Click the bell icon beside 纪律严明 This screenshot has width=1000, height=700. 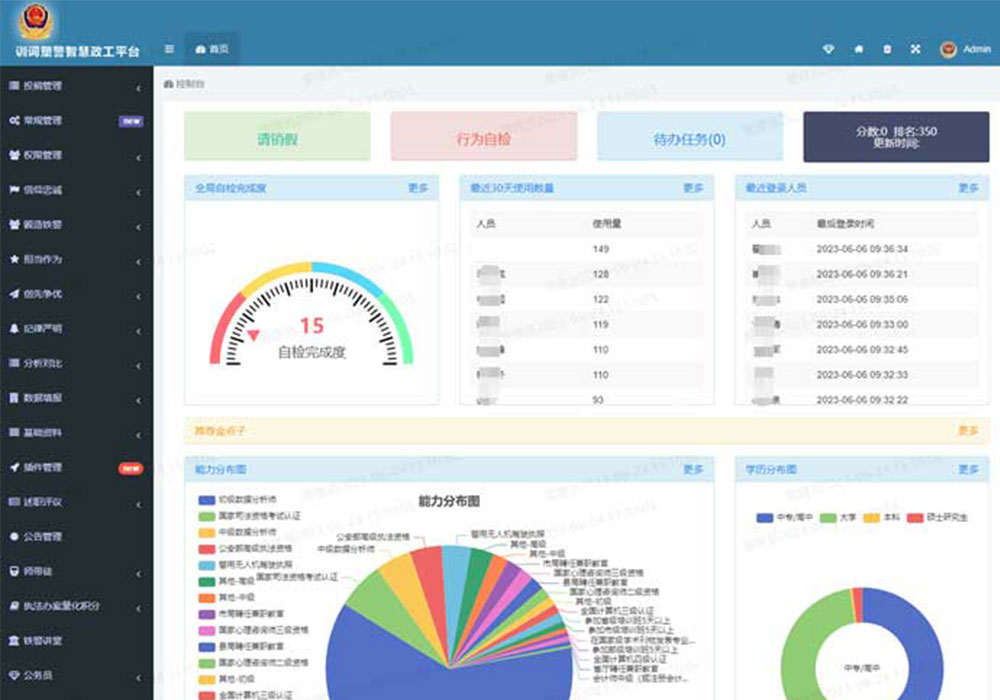pyautogui.click(x=14, y=328)
